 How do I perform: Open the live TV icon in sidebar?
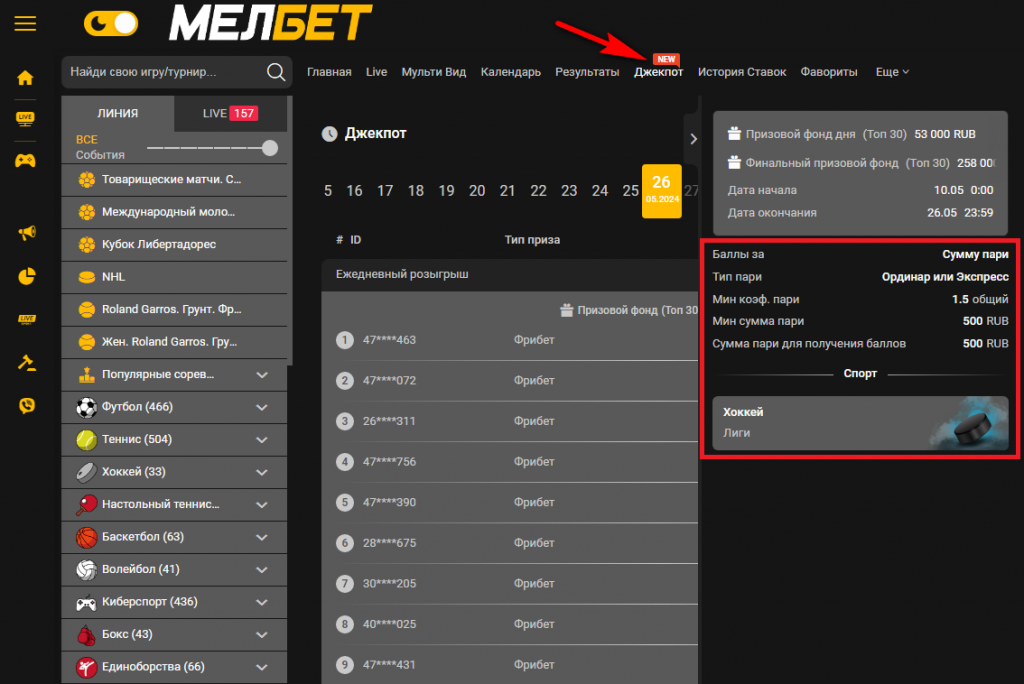(25, 118)
